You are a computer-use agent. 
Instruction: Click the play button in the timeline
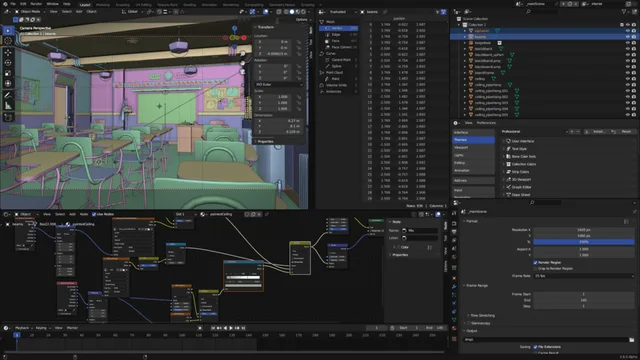point(231,328)
